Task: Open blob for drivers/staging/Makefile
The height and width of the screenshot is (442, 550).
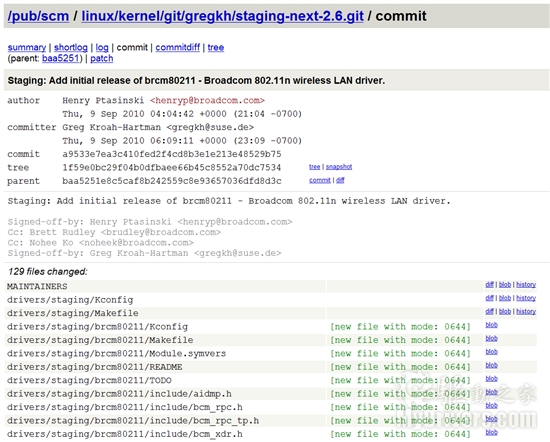Action: point(505,311)
